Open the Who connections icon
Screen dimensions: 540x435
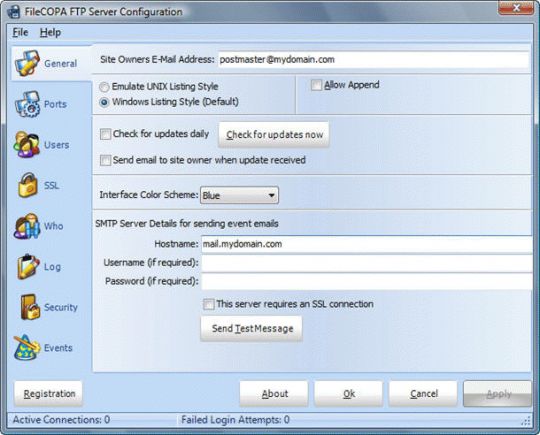(x=27, y=226)
